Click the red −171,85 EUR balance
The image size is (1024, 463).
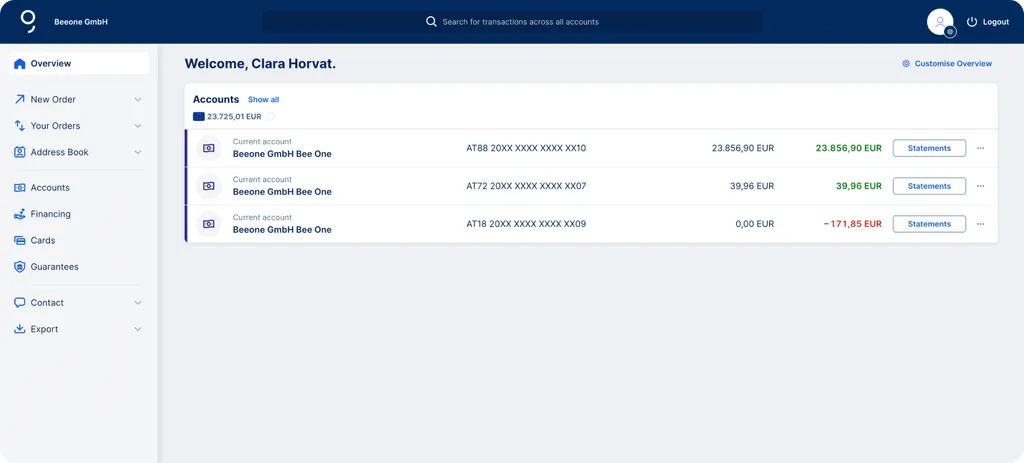pyautogui.click(x=852, y=224)
